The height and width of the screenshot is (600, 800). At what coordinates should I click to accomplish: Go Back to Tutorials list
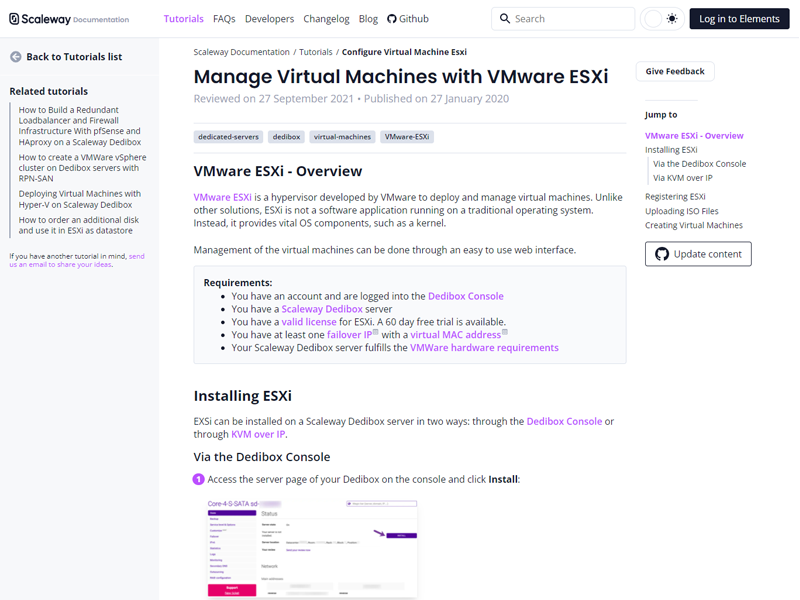point(66,57)
